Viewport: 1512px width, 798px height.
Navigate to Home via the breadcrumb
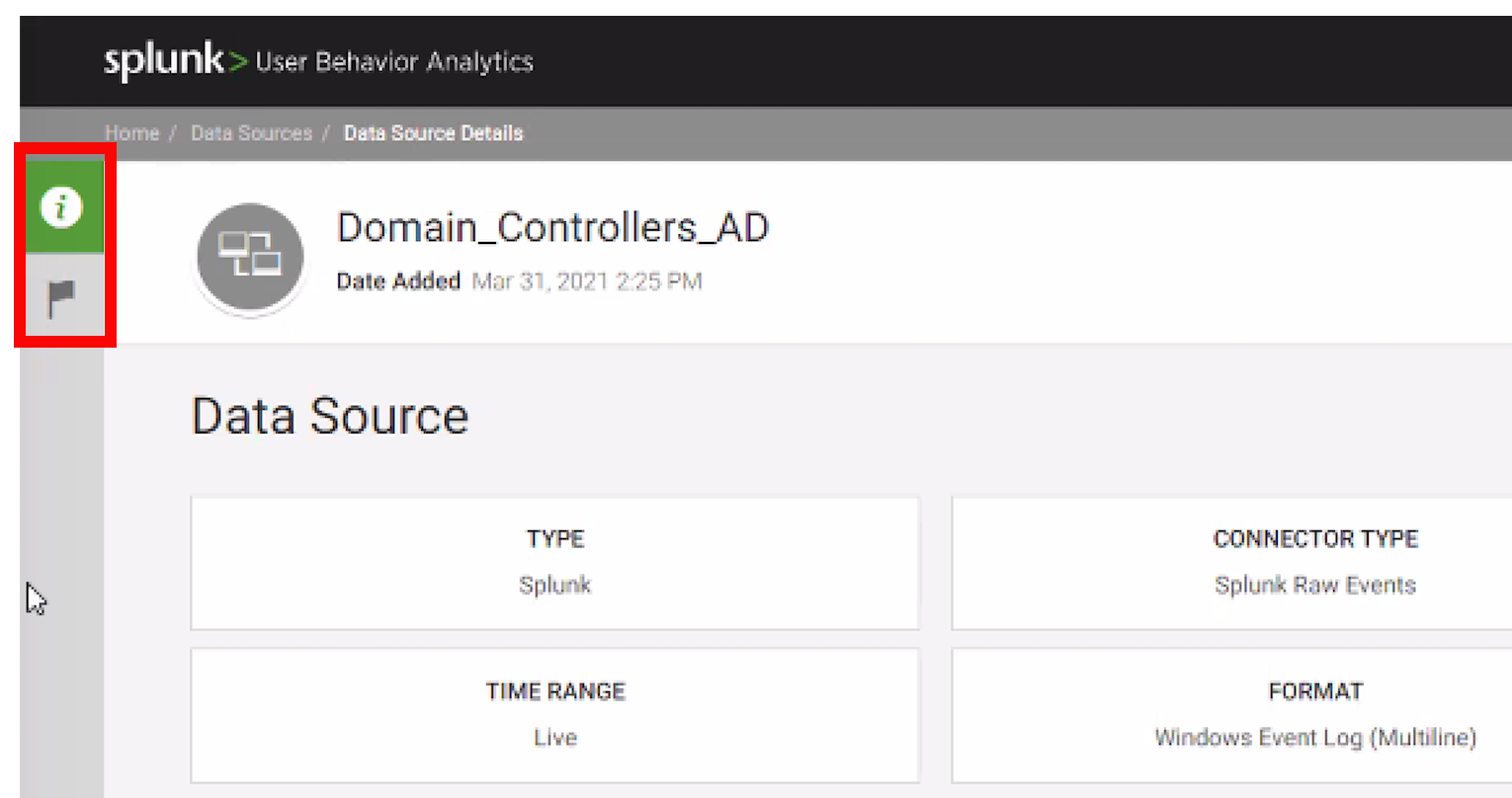131,132
